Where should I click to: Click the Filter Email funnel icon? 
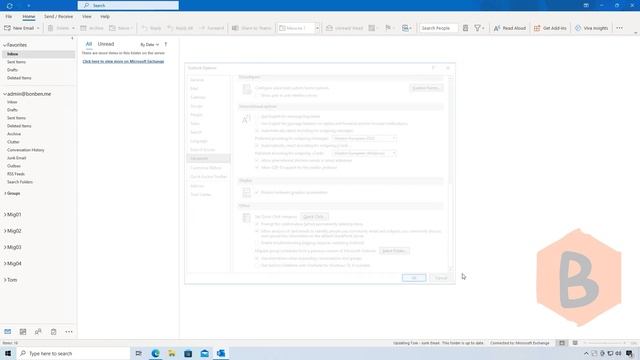point(477,28)
